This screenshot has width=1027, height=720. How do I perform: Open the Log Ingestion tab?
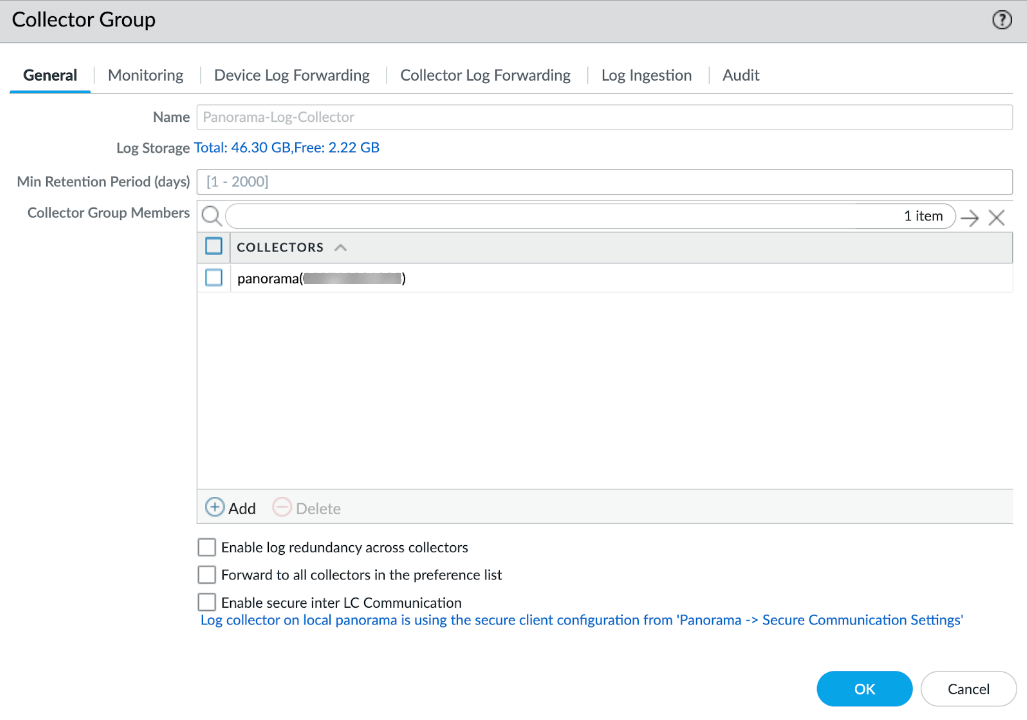click(x=646, y=75)
